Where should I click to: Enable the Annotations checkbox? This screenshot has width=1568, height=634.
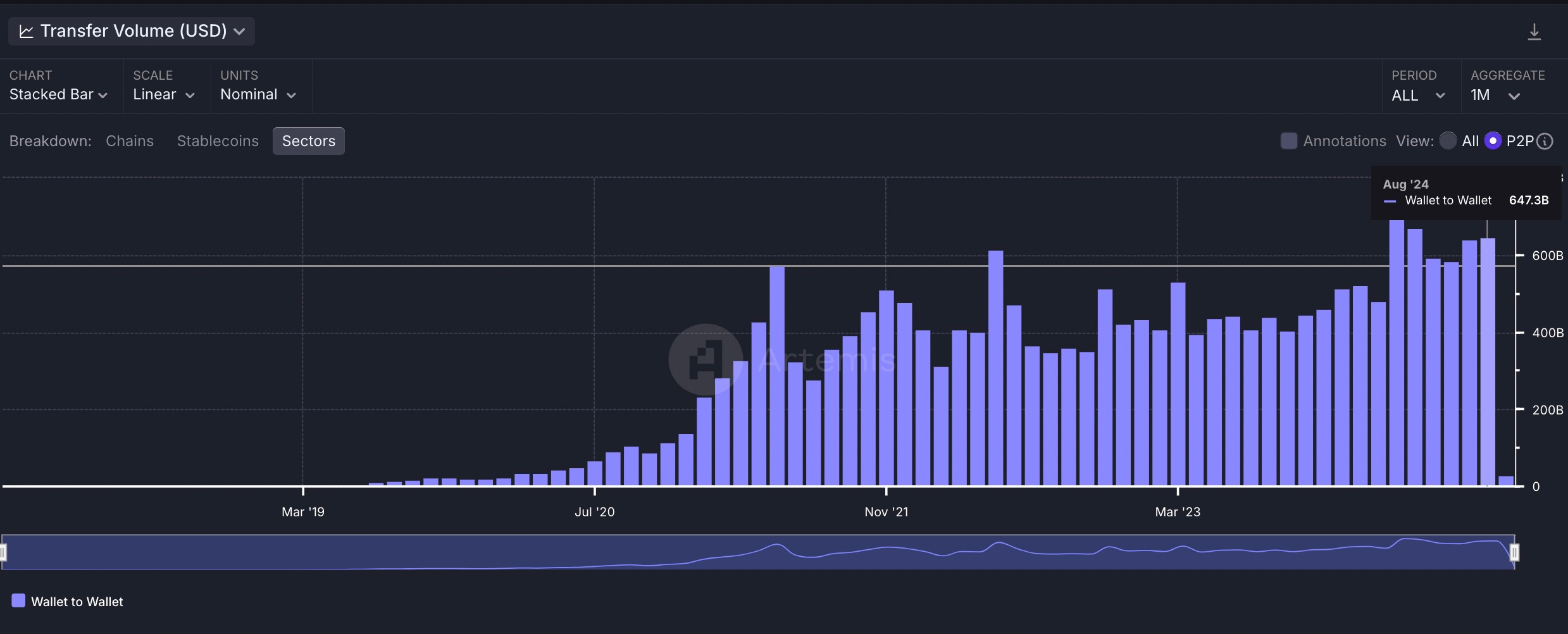click(1289, 140)
